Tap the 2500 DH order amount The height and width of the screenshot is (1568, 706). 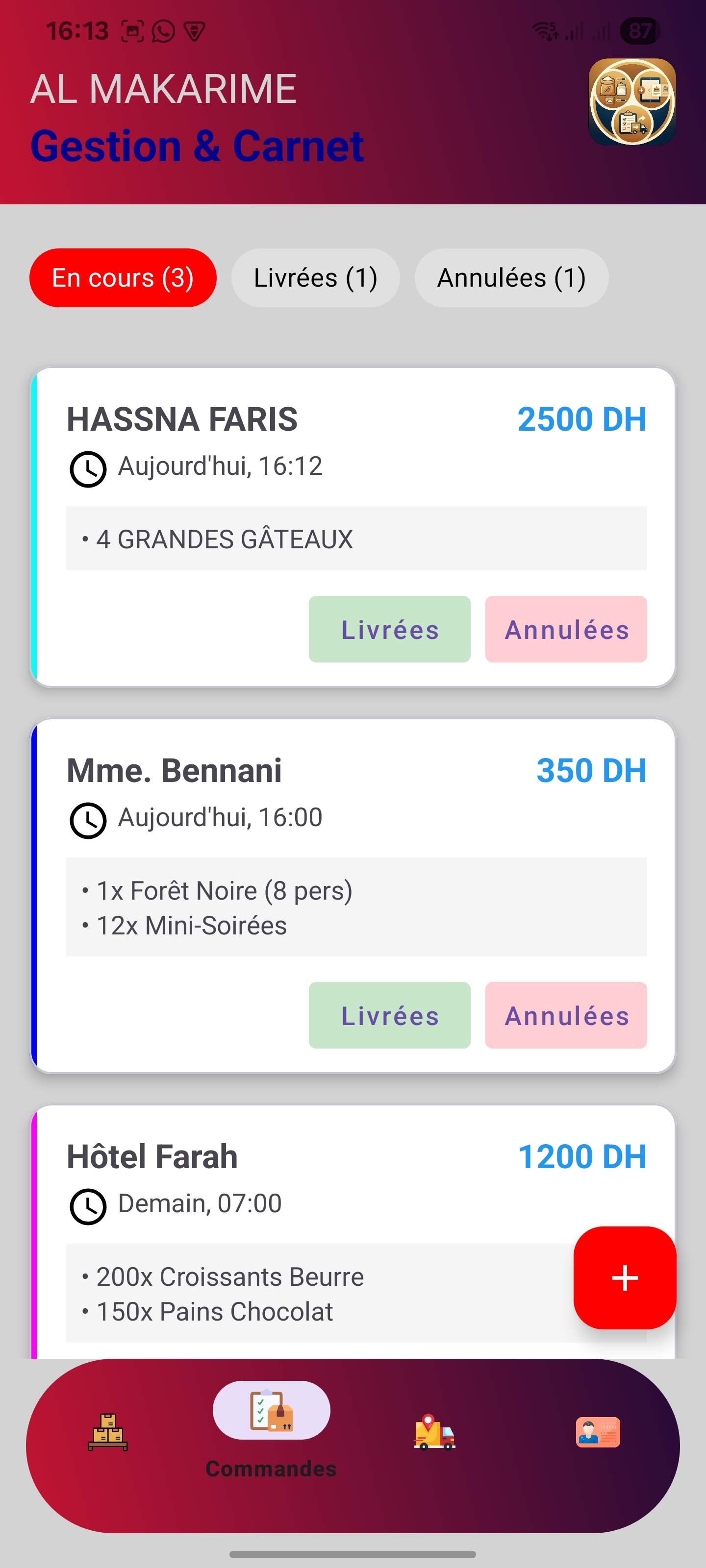(581, 419)
